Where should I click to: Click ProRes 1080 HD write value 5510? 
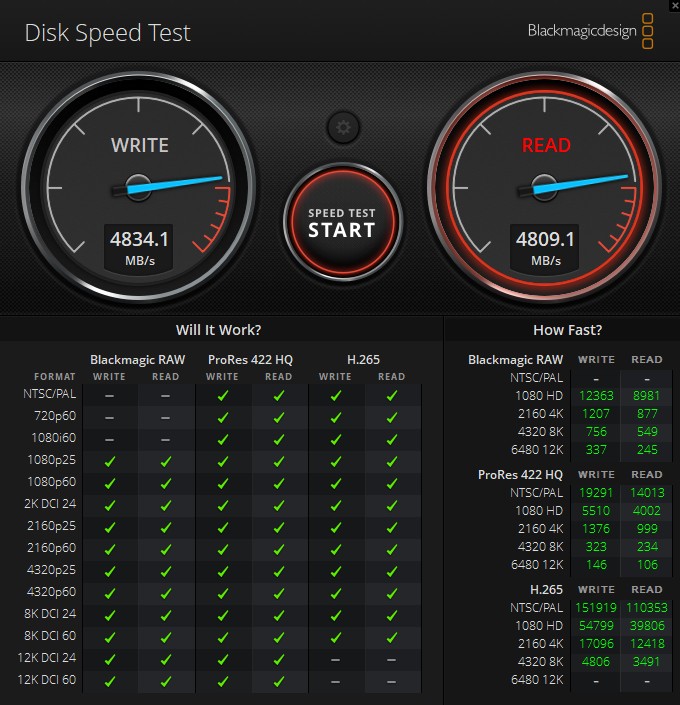point(596,511)
